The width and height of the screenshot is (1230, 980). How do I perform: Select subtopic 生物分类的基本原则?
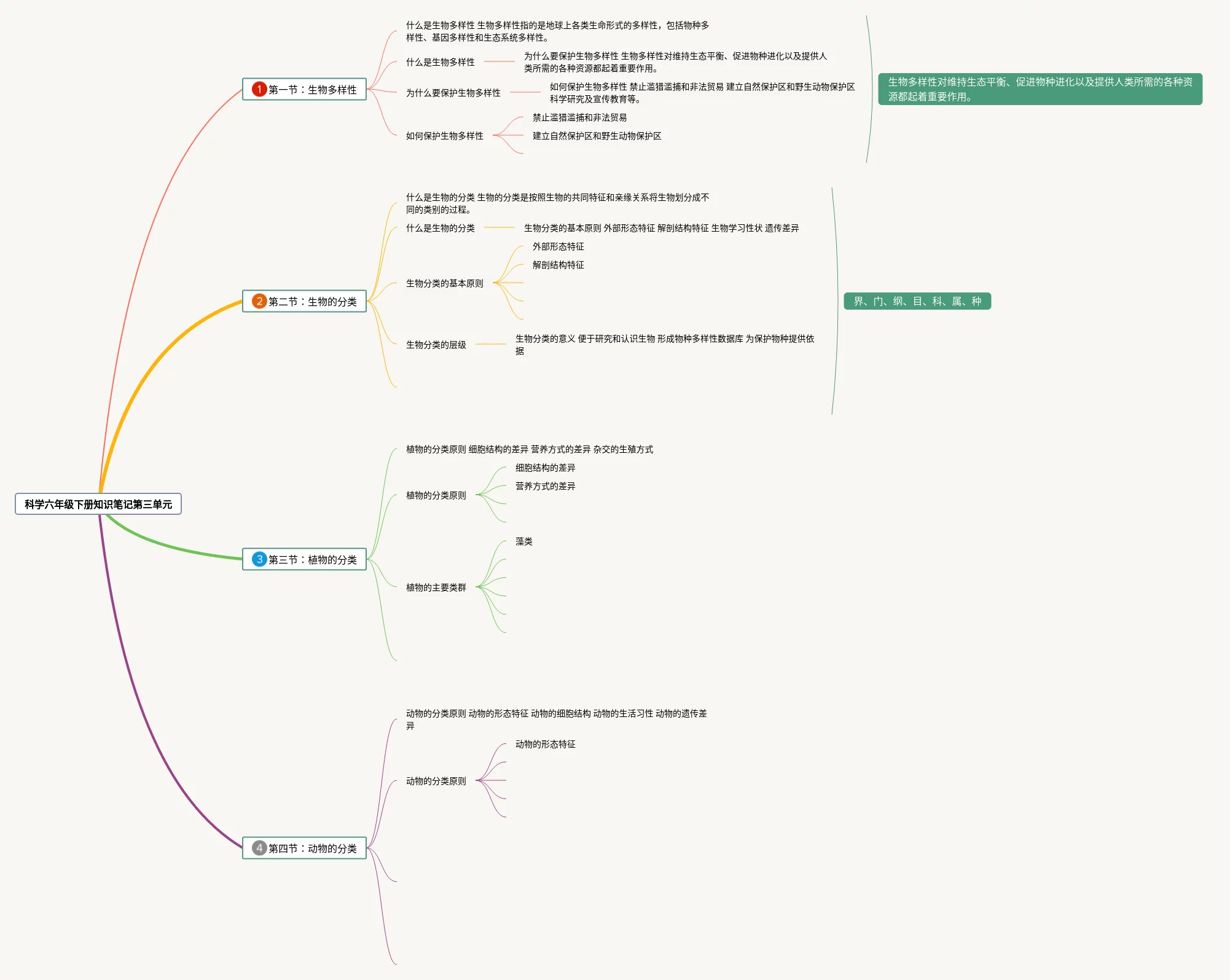click(x=444, y=283)
